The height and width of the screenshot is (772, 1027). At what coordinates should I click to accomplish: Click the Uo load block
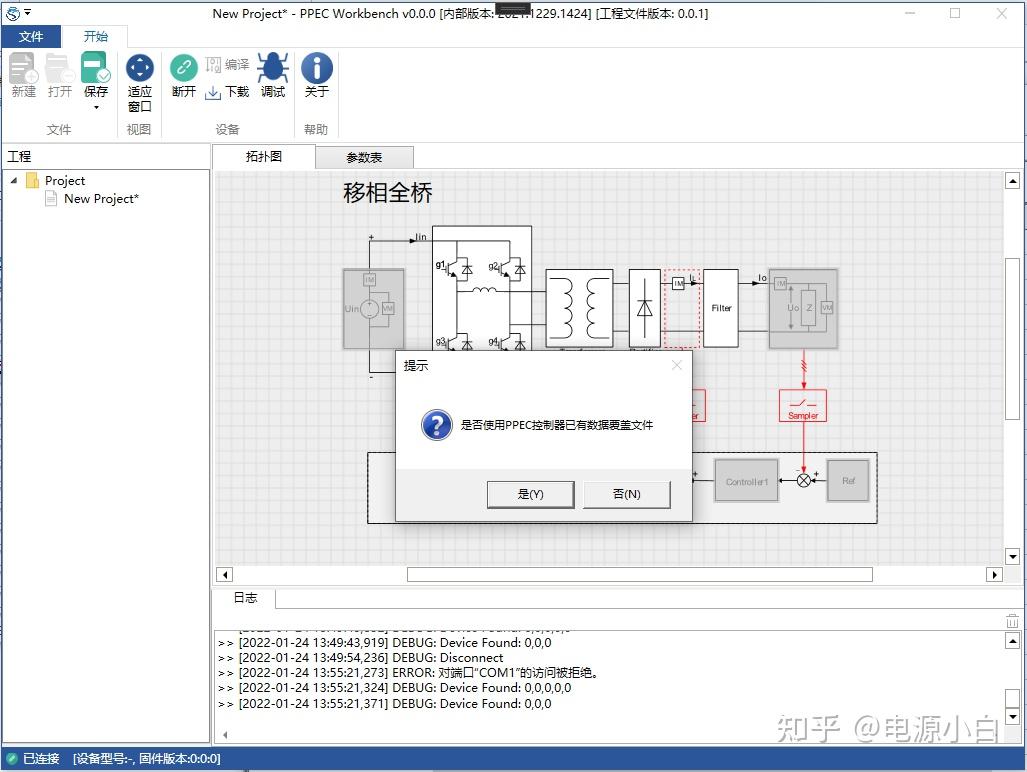803,308
